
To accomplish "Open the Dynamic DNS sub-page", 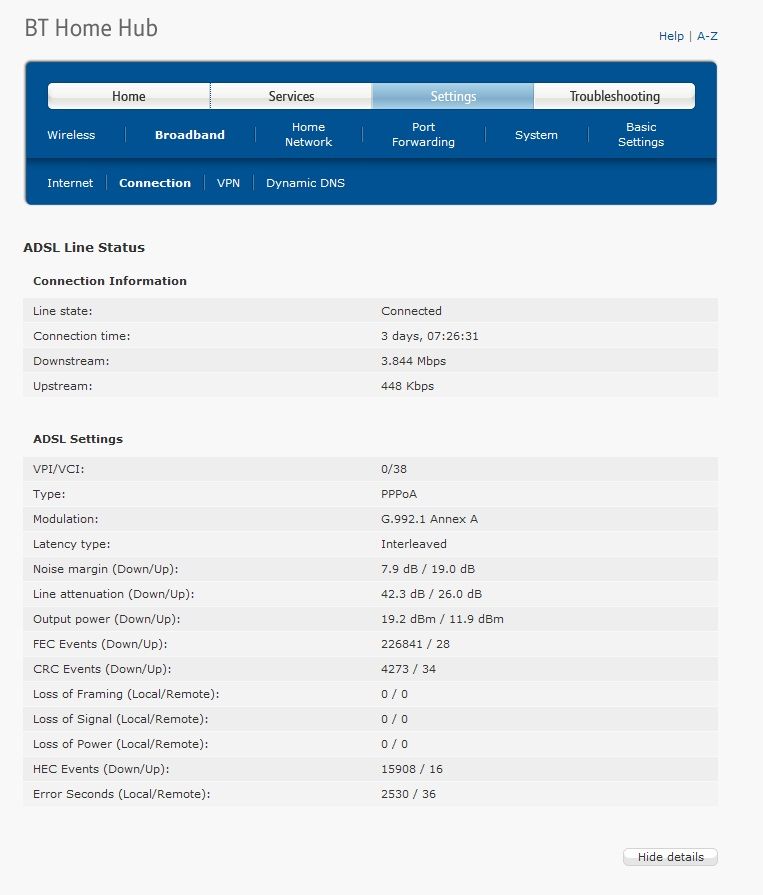I will pyautogui.click(x=305, y=183).
